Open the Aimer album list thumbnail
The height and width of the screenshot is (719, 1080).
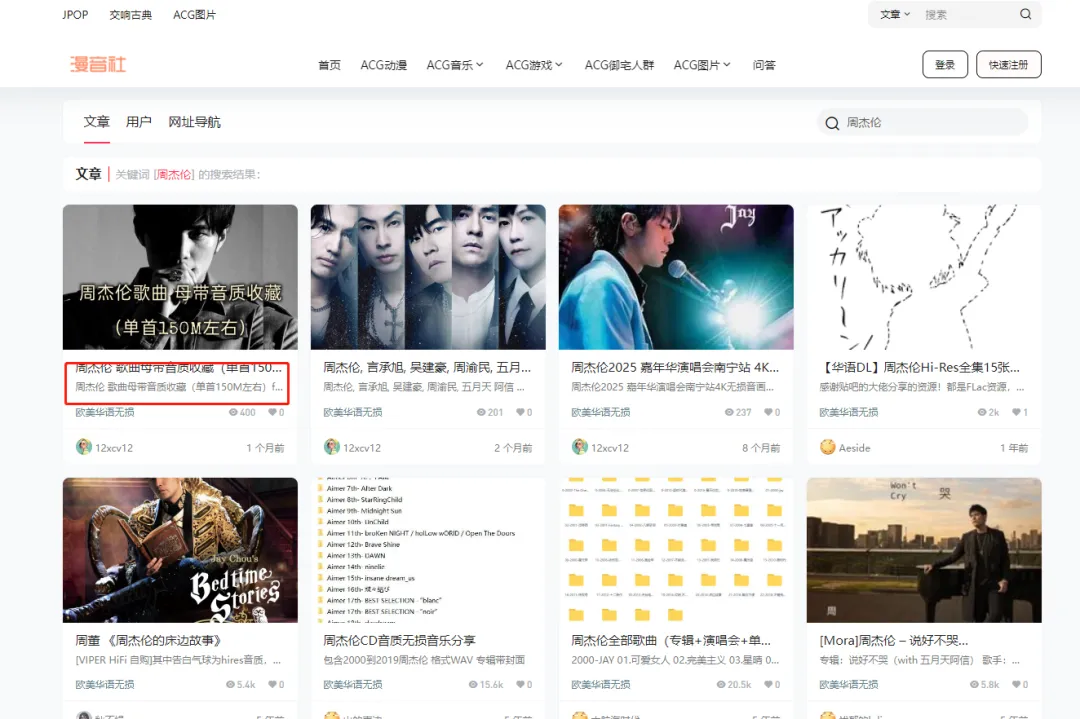(x=428, y=550)
